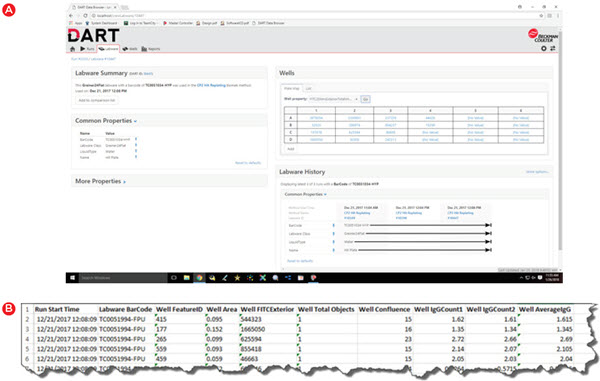Viewport: 600px width, 381px height.
Task: Click the Run breadcrumb link
Action: coord(80,59)
